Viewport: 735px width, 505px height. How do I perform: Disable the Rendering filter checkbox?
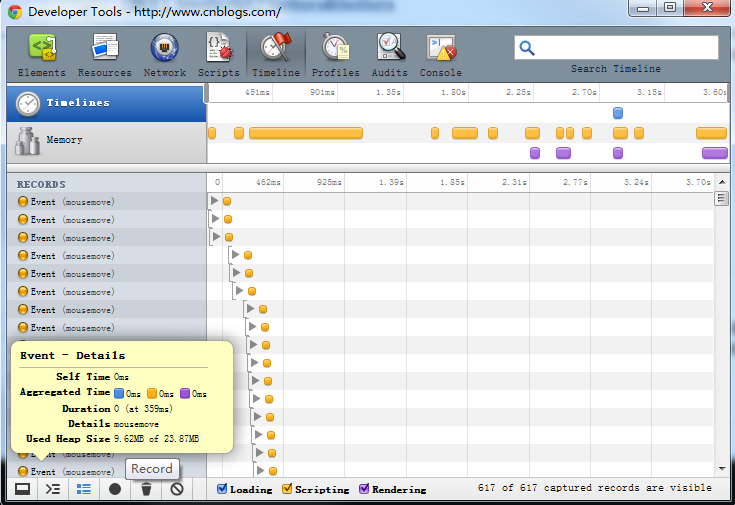tap(364, 489)
